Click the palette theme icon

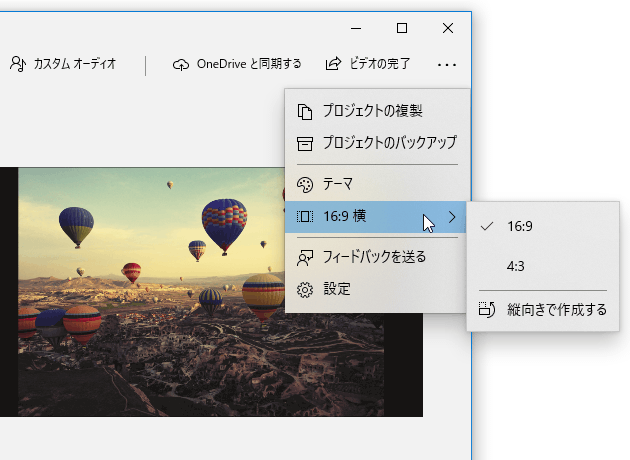(x=305, y=185)
